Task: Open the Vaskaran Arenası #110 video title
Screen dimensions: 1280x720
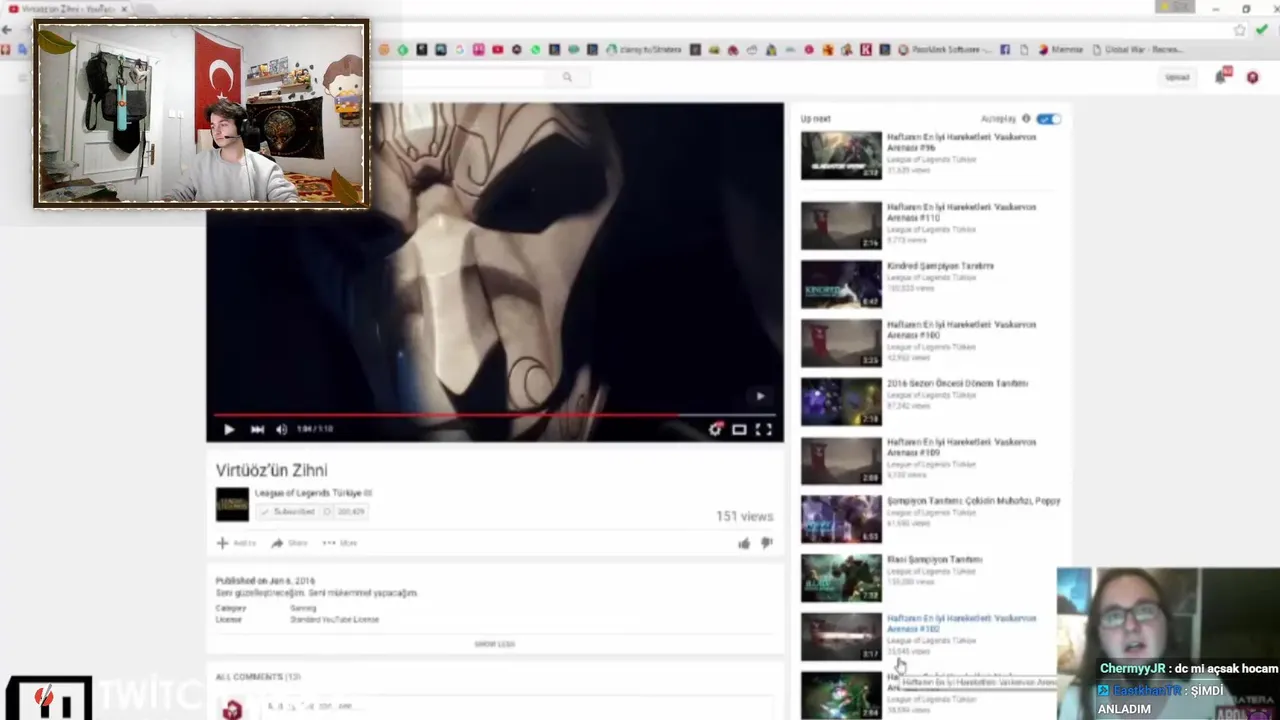Action: 961,212
